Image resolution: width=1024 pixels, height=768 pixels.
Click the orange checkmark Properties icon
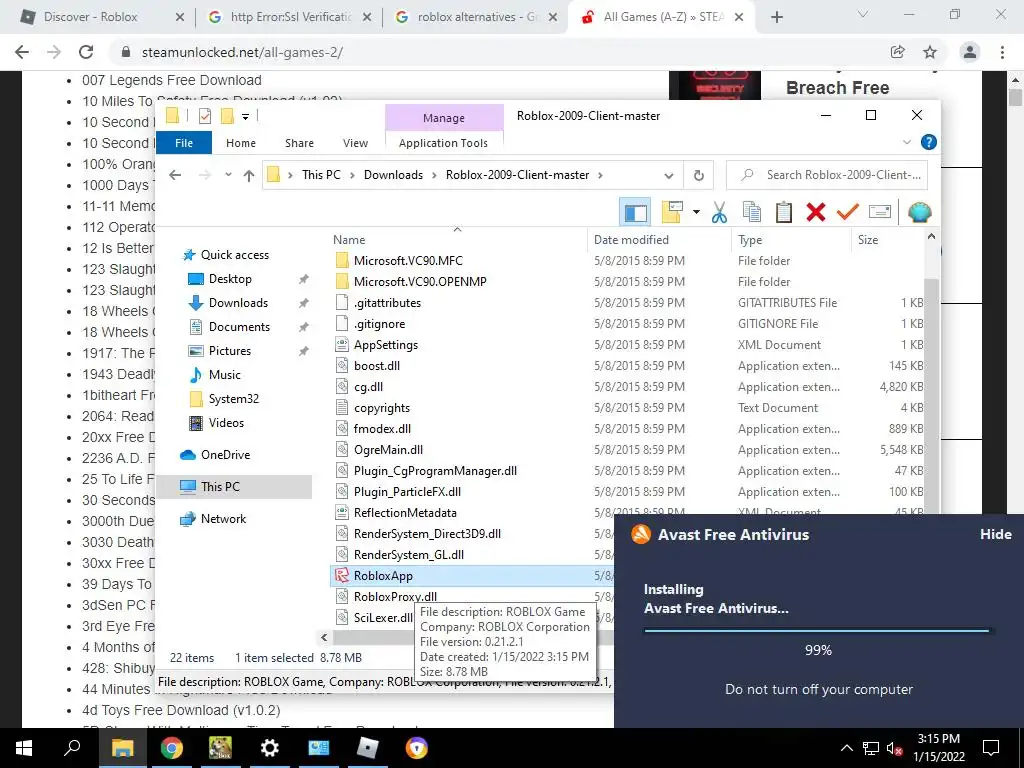848,212
